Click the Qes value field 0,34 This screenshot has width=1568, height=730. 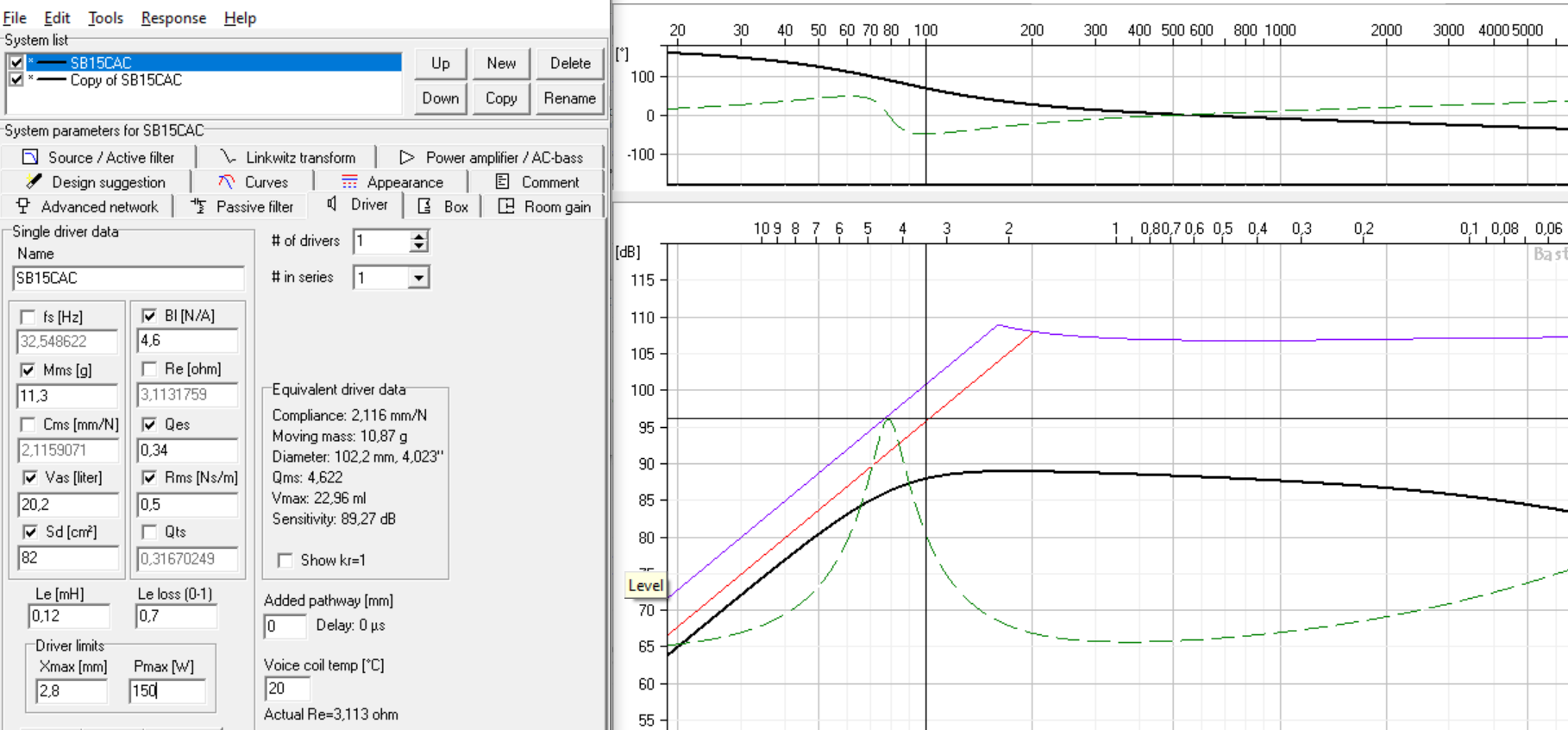click(x=187, y=450)
